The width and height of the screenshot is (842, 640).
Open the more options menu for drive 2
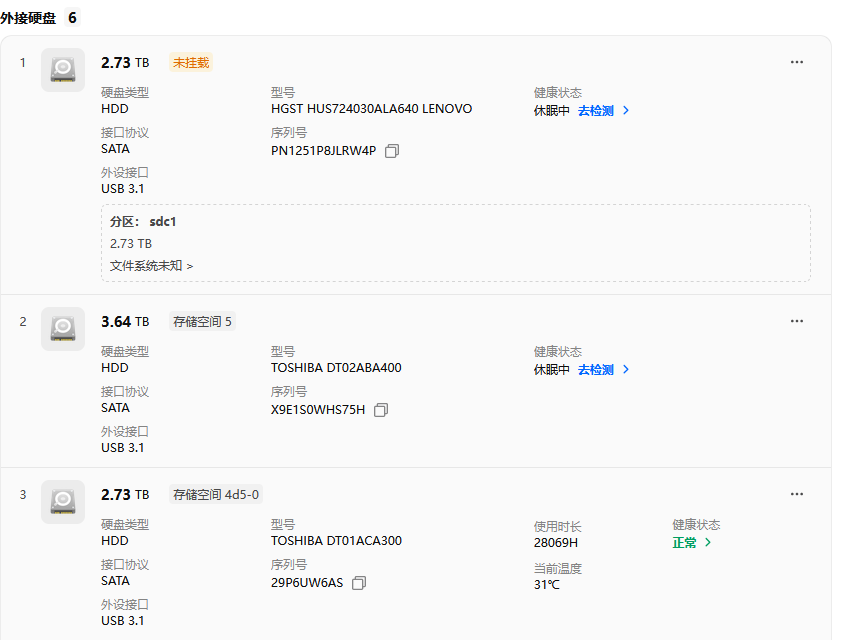(796, 320)
